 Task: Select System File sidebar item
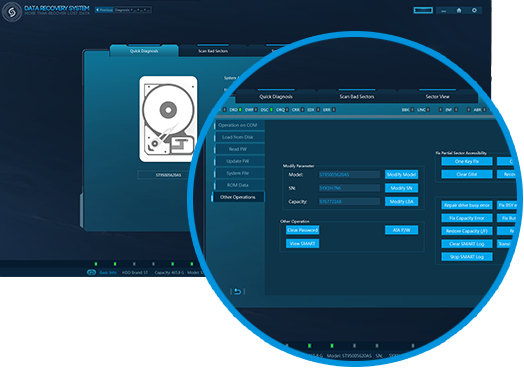click(238, 173)
